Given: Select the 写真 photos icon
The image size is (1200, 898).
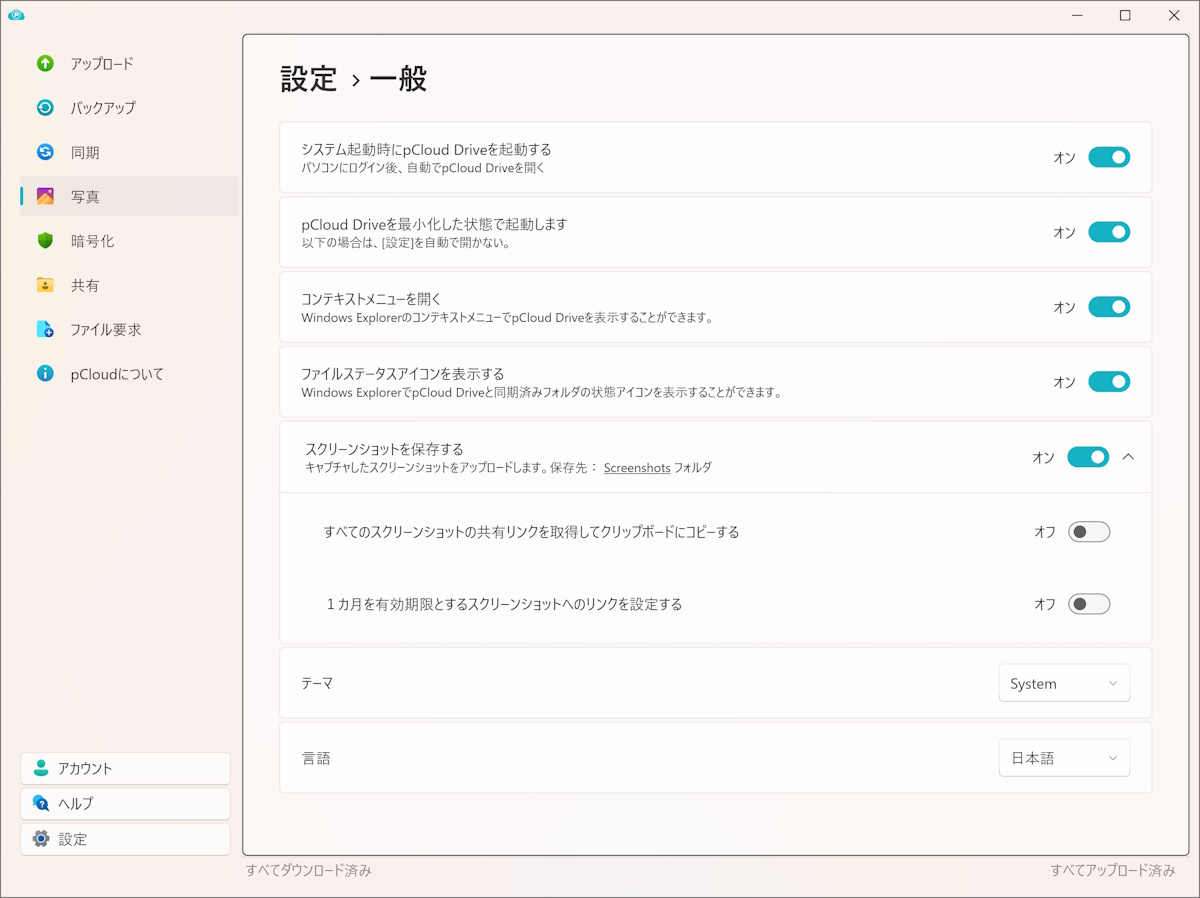Looking at the screenshot, I should (x=45, y=196).
